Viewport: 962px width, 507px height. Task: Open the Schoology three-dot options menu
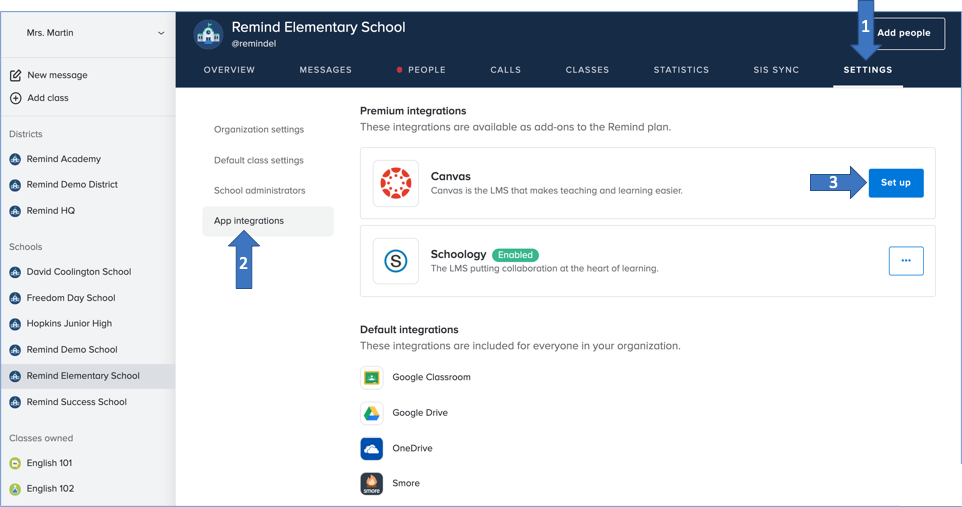906,261
